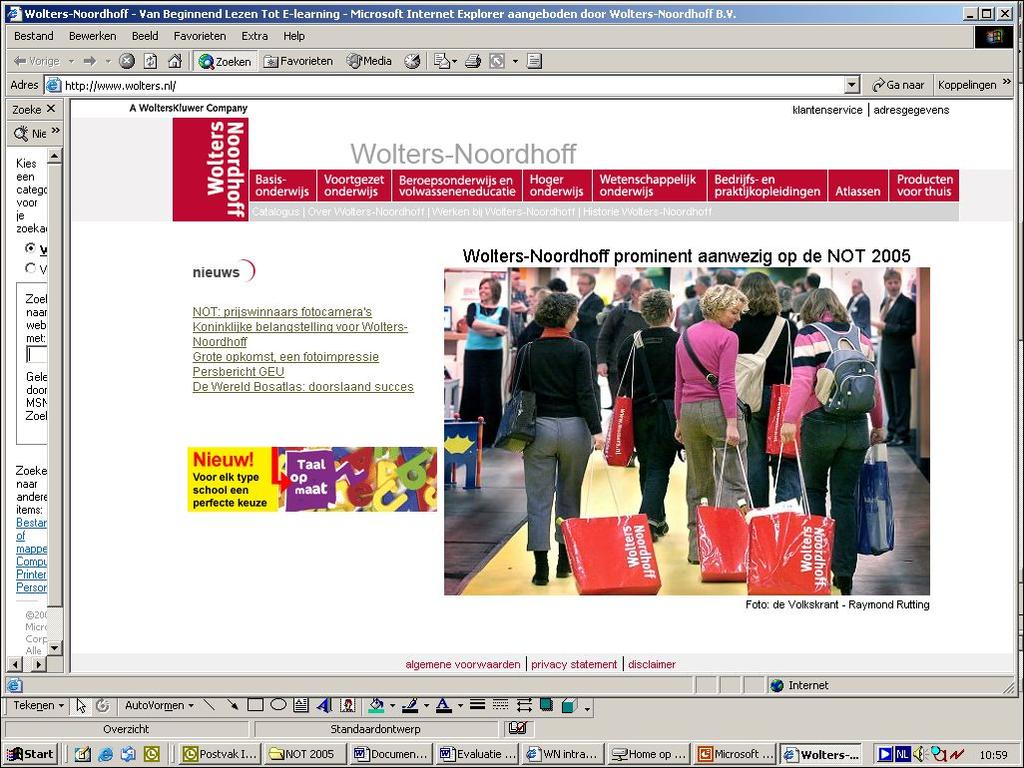Image resolution: width=1024 pixels, height=768 pixels.
Task: Click the NL language indicator
Action: tap(903, 754)
